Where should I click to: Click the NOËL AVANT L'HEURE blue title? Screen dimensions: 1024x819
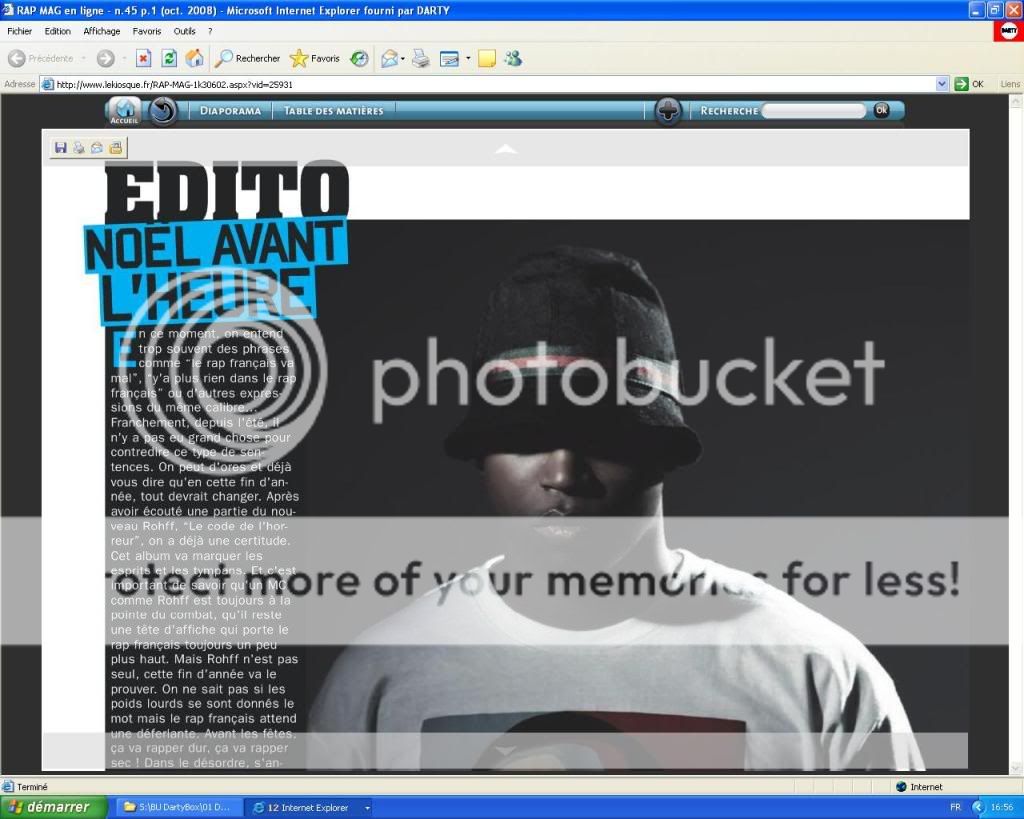(216, 270)
